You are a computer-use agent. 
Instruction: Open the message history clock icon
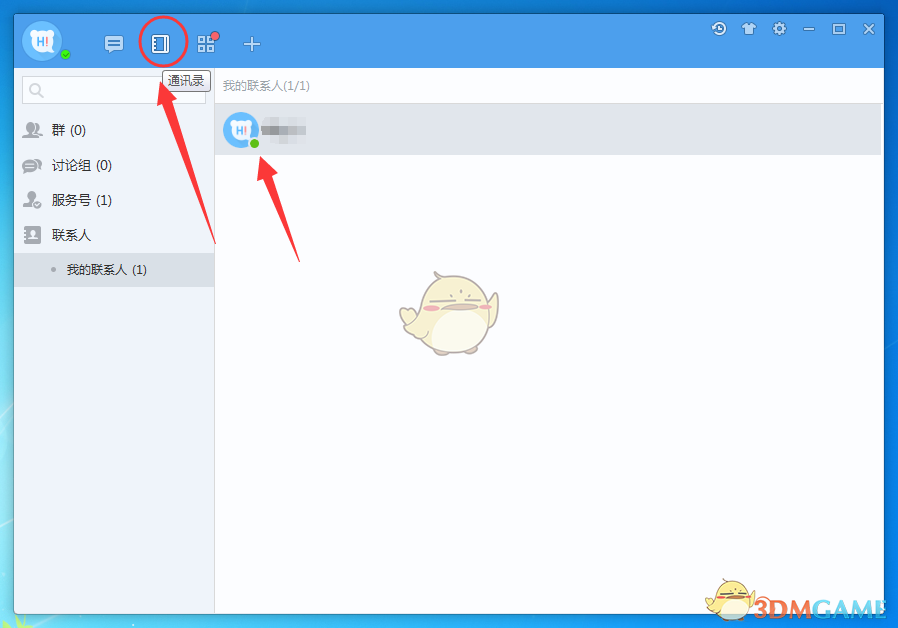(719, 29)
